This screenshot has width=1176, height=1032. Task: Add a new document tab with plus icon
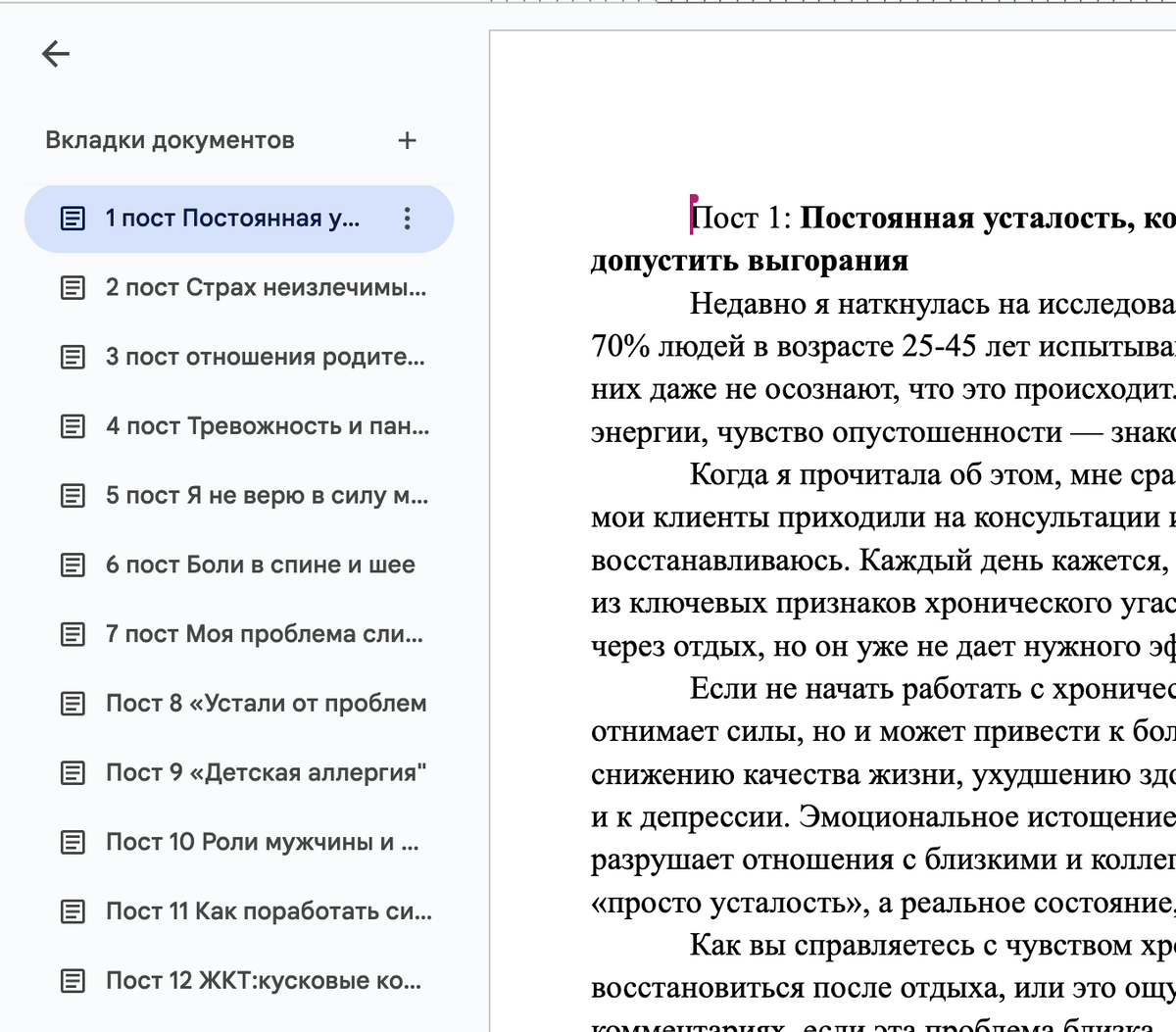[x=407, y=141]
